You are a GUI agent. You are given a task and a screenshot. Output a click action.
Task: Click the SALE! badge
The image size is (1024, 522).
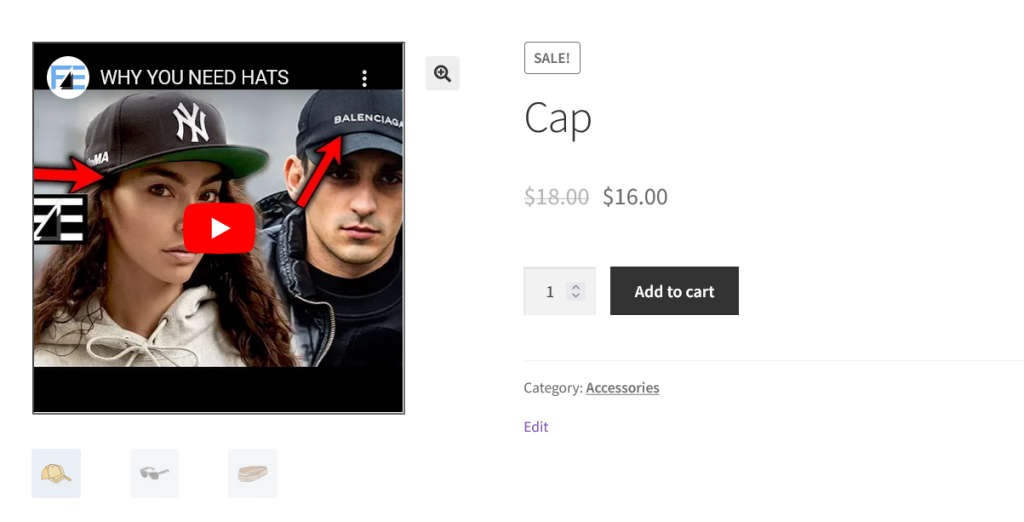pyautogui.click(x=552, y=58)
